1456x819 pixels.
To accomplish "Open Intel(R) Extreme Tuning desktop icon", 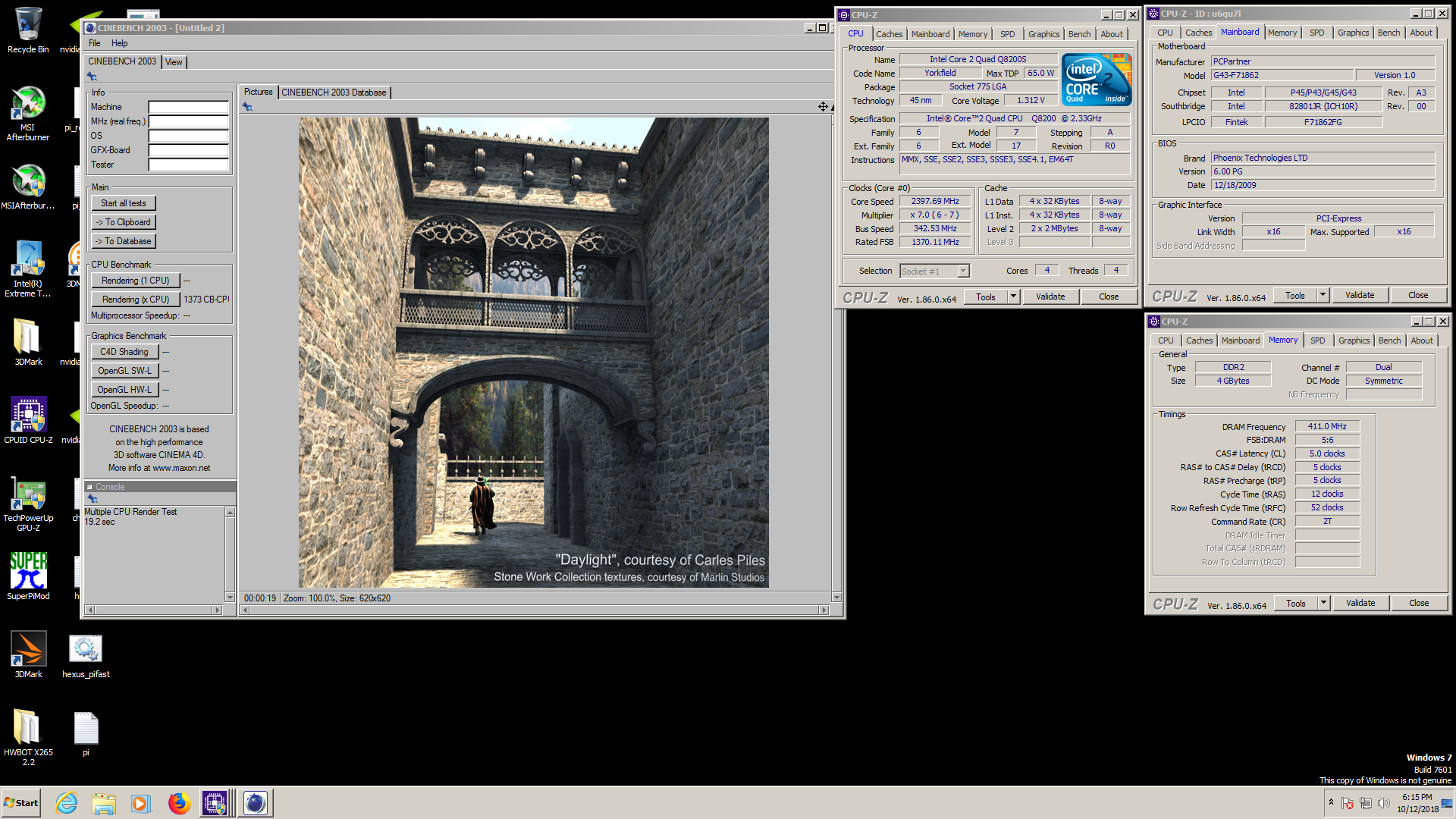I will pyautogui.click(x=28, y=269).
